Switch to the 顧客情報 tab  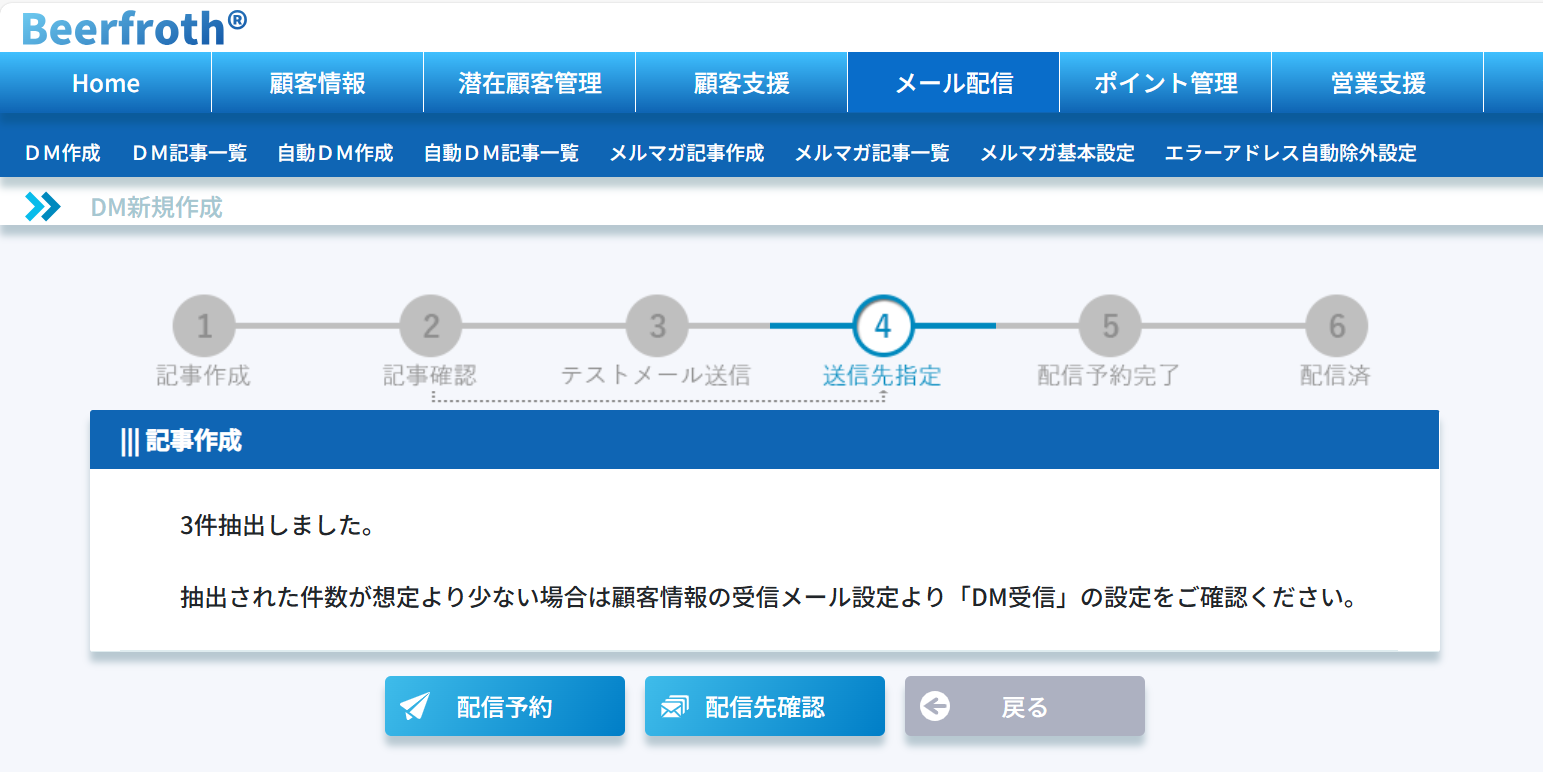click(x=318, y=83)
